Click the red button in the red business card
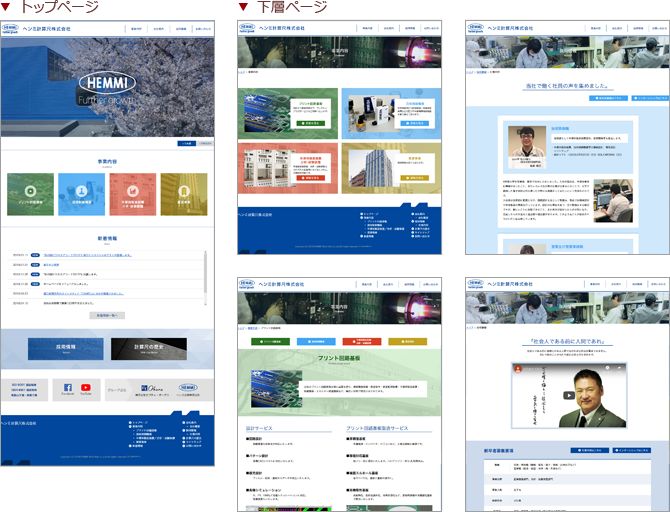Screen dimensions: 670x512 click(x=311, y=177)
